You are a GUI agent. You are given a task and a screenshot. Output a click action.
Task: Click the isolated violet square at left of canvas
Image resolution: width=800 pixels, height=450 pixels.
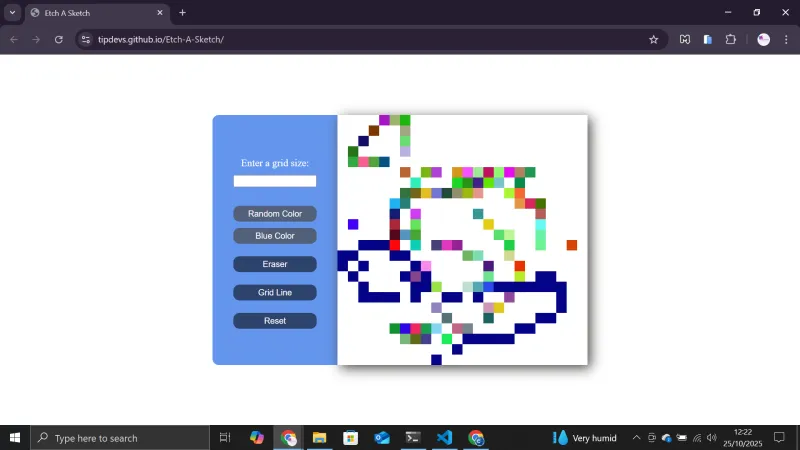353,224
